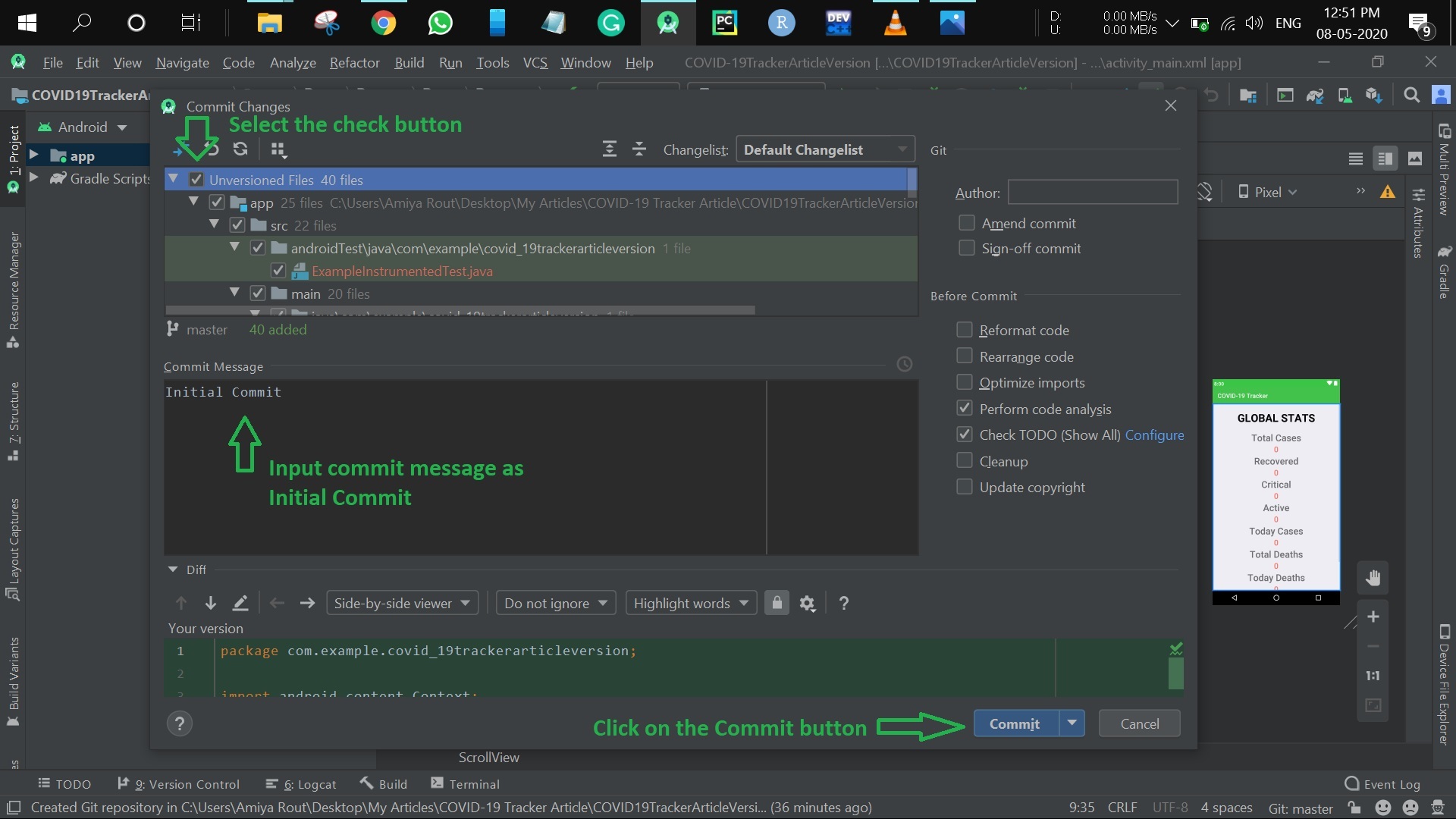The height and width of the screenshot is (819, 1456).
Task: Expand the Unversioned Files tree node
Action: (175, 179)
